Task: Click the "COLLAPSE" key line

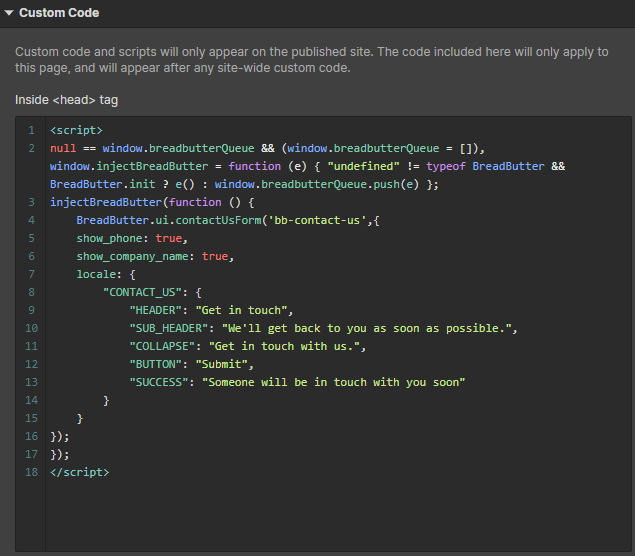Action: (x=247, y=347)
